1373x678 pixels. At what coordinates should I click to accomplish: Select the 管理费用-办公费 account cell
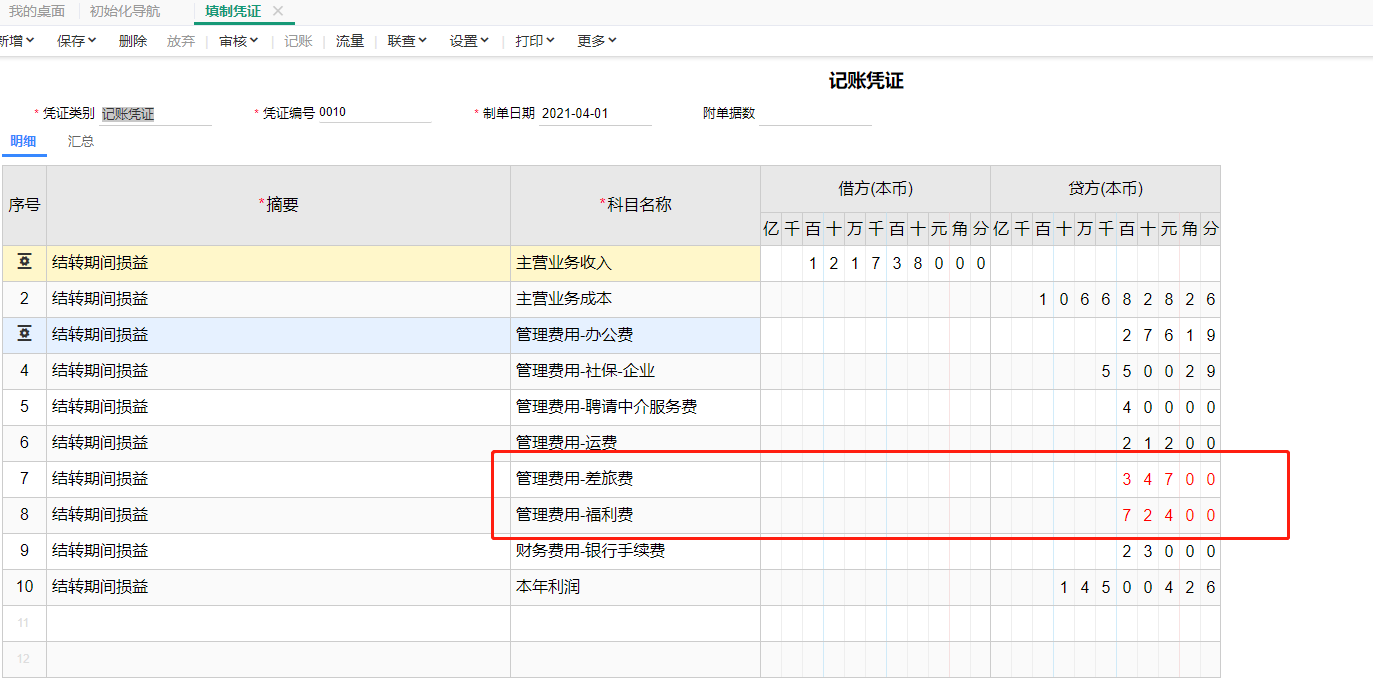coord(636,335)
